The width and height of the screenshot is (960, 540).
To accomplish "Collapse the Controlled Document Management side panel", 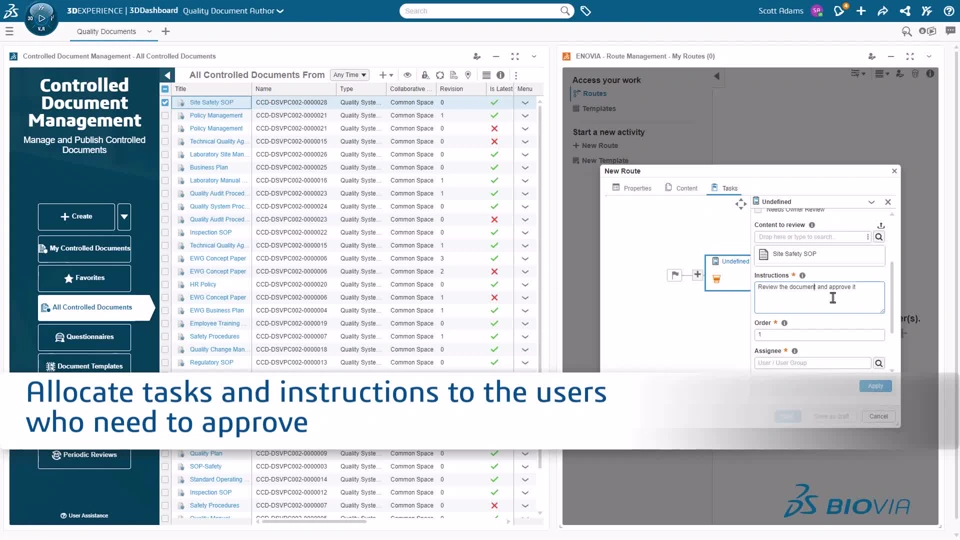I will tap(167, 75).
